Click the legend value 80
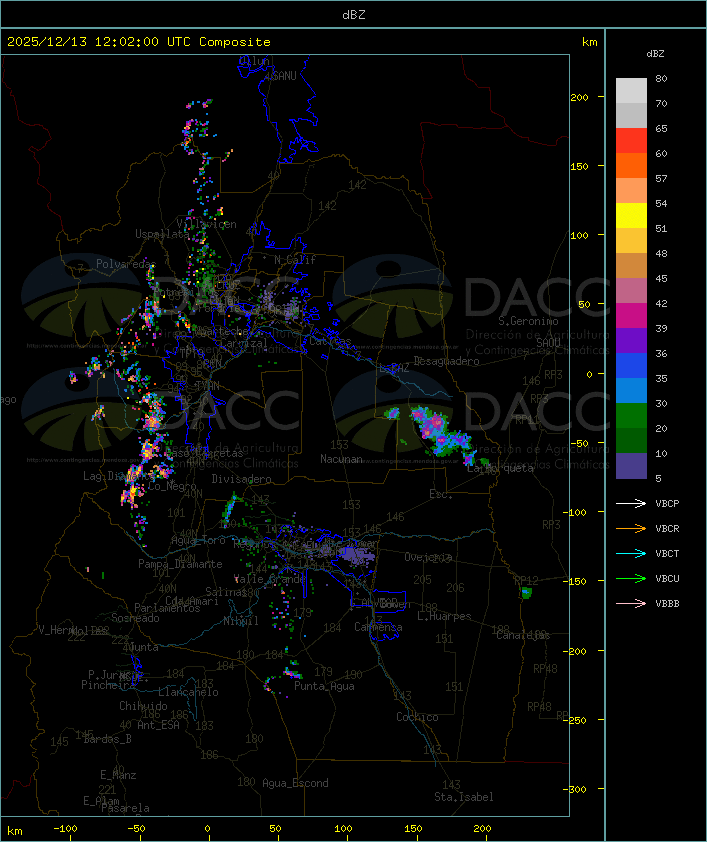Viewport: 707px width, 842px height. click(661, 78)
